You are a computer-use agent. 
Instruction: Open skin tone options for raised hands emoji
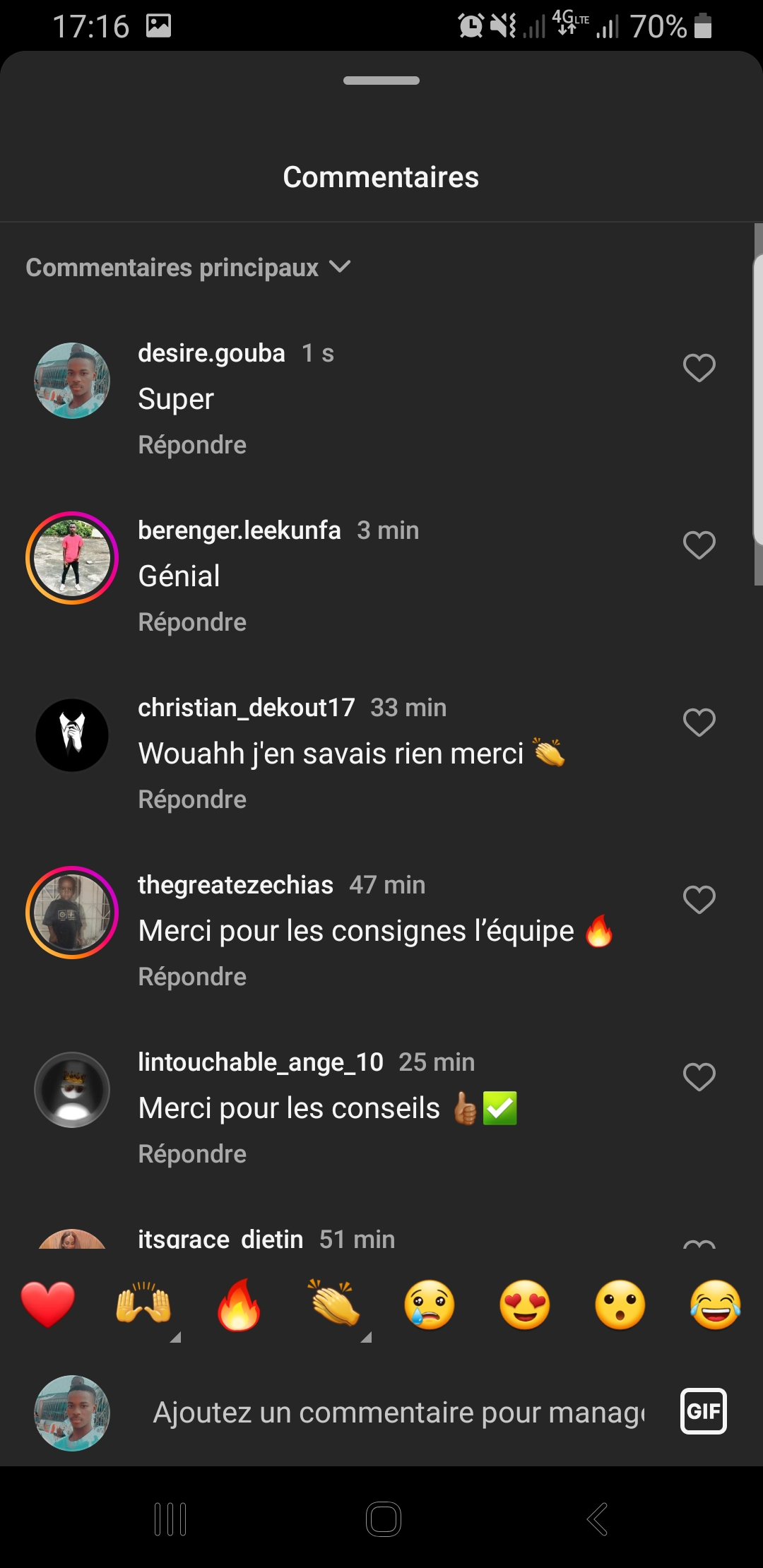[x=176, y=1337]
